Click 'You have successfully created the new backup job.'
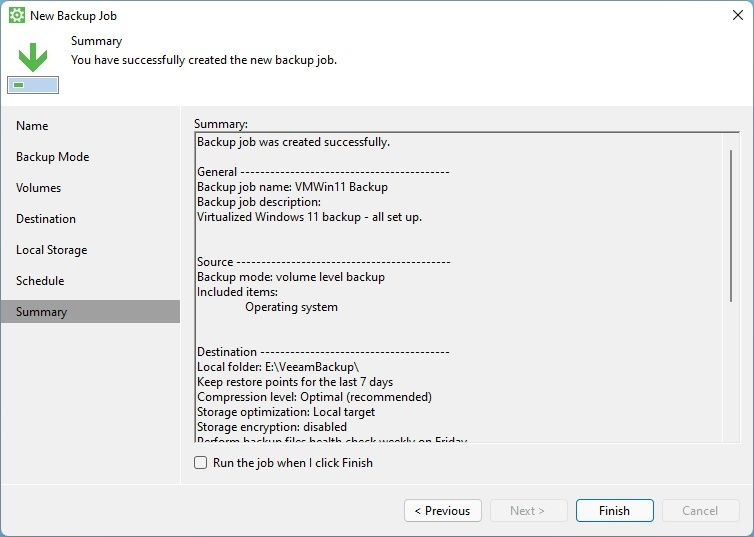 click(x=204, y=60)
